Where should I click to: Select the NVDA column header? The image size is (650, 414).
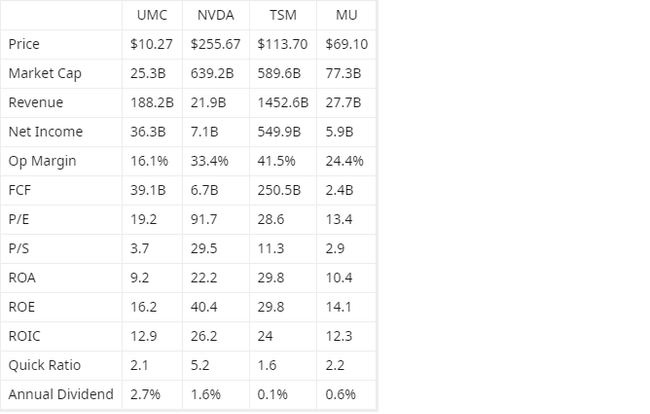pyautogui.click(x=214, y=16)
